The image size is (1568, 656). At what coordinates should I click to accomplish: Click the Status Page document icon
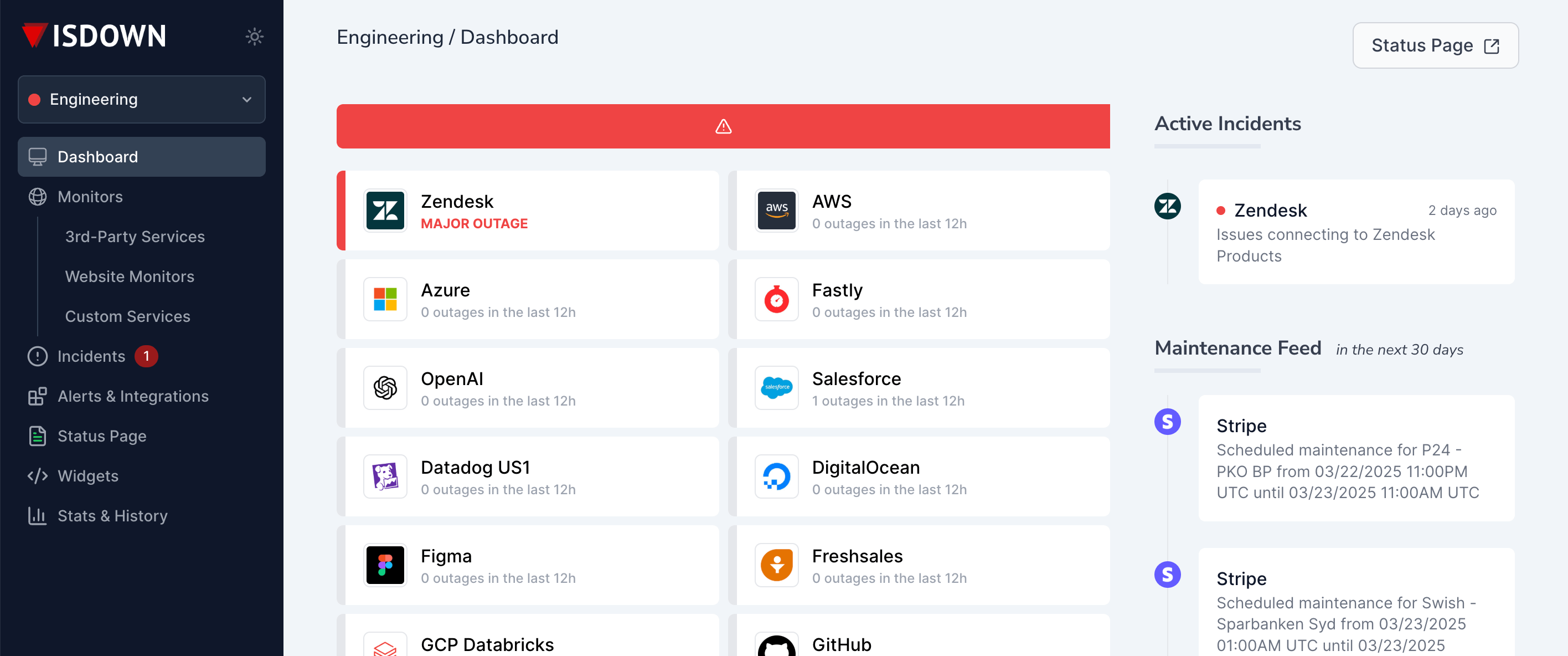click(37, 436)
